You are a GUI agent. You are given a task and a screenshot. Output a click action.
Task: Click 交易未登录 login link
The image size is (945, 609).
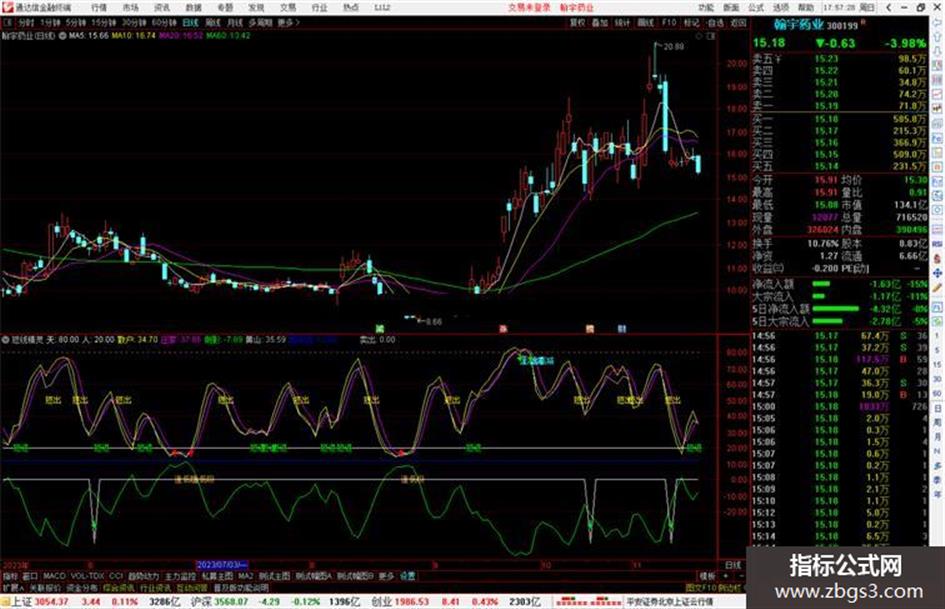coord(529,8)
